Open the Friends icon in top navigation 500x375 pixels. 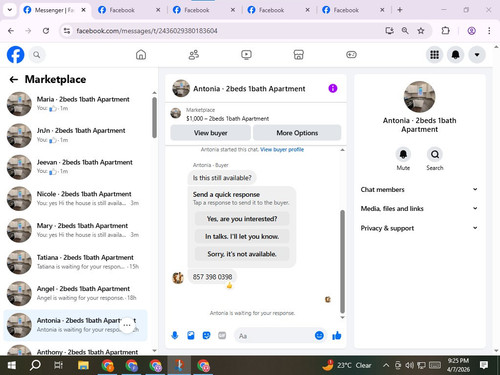[194, 55]
